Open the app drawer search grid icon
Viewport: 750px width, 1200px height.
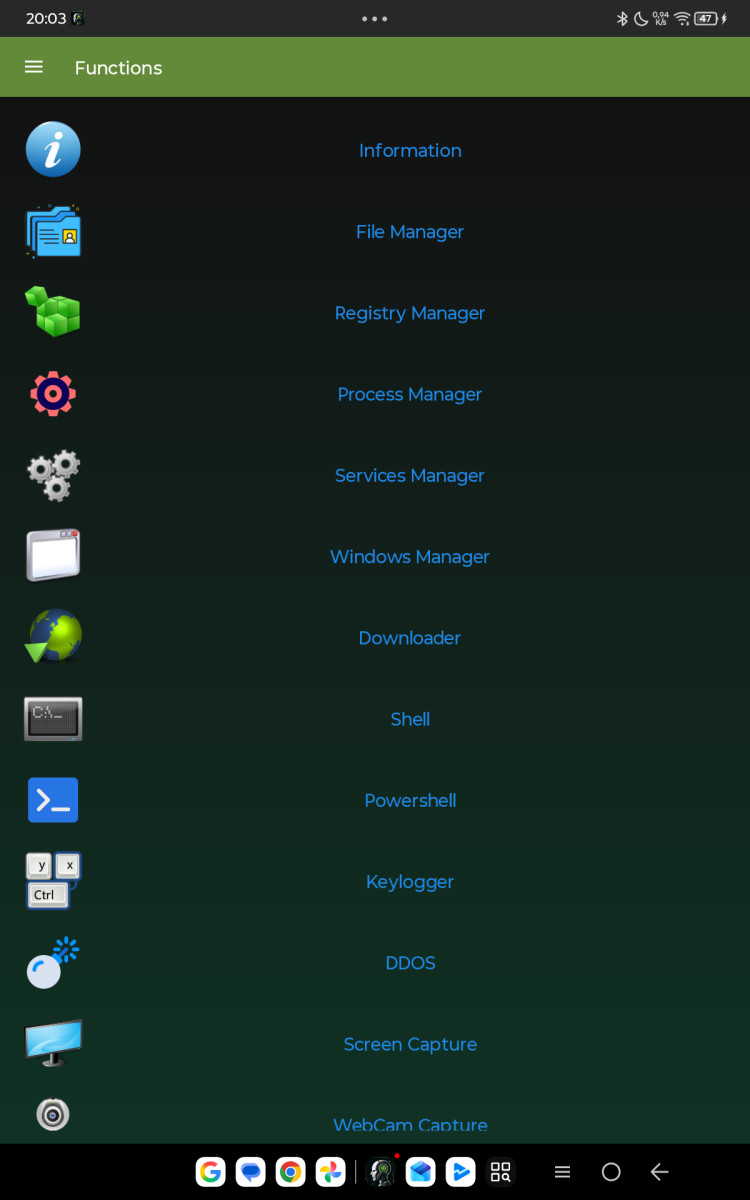(x=501, y=1172)
